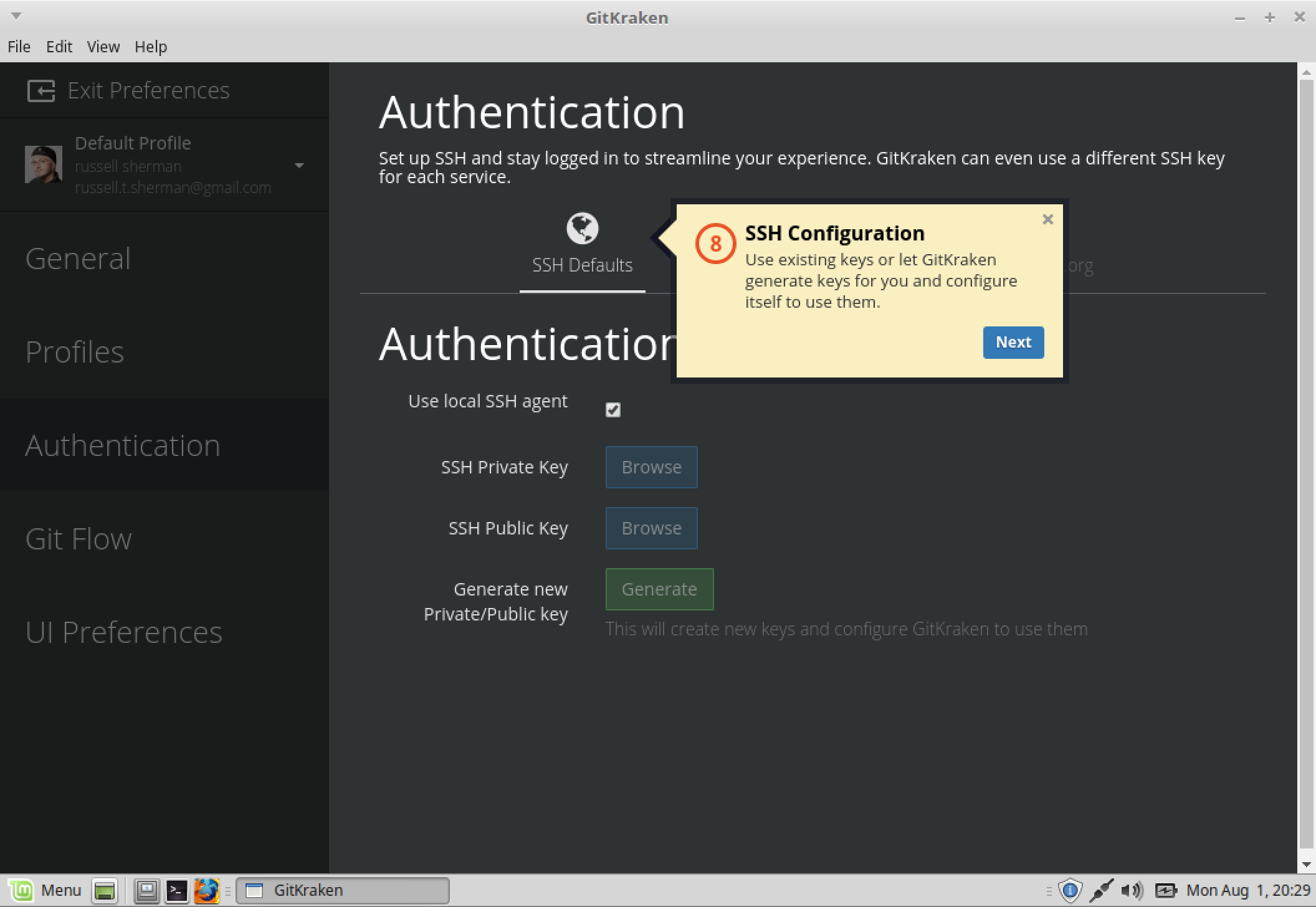This screenshot has height=907, width=1316.
Task: Toggle the Use local SSH agent checkbox
Action: pos(613,410)
